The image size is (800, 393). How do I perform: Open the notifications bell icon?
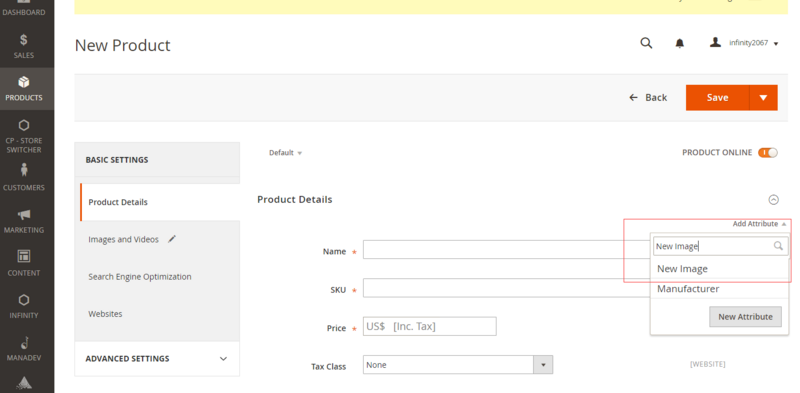(x=680, y=44)
